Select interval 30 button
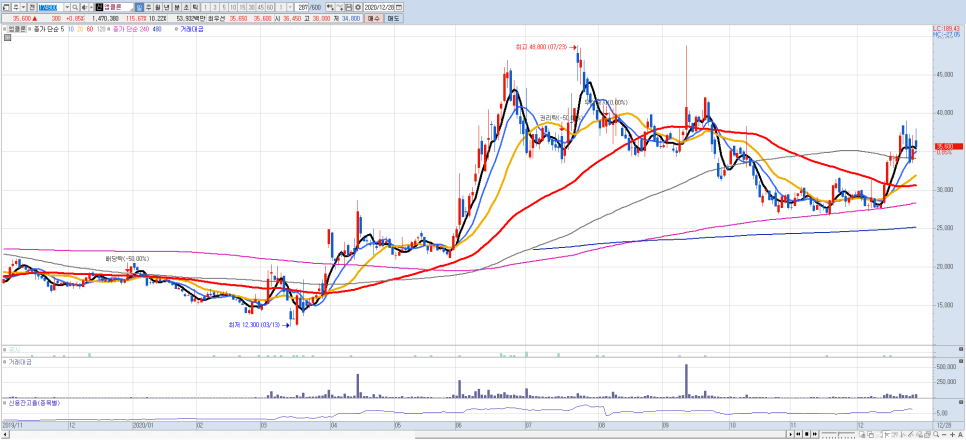Viewport: 966px width, 440px height. coord(251,7)
